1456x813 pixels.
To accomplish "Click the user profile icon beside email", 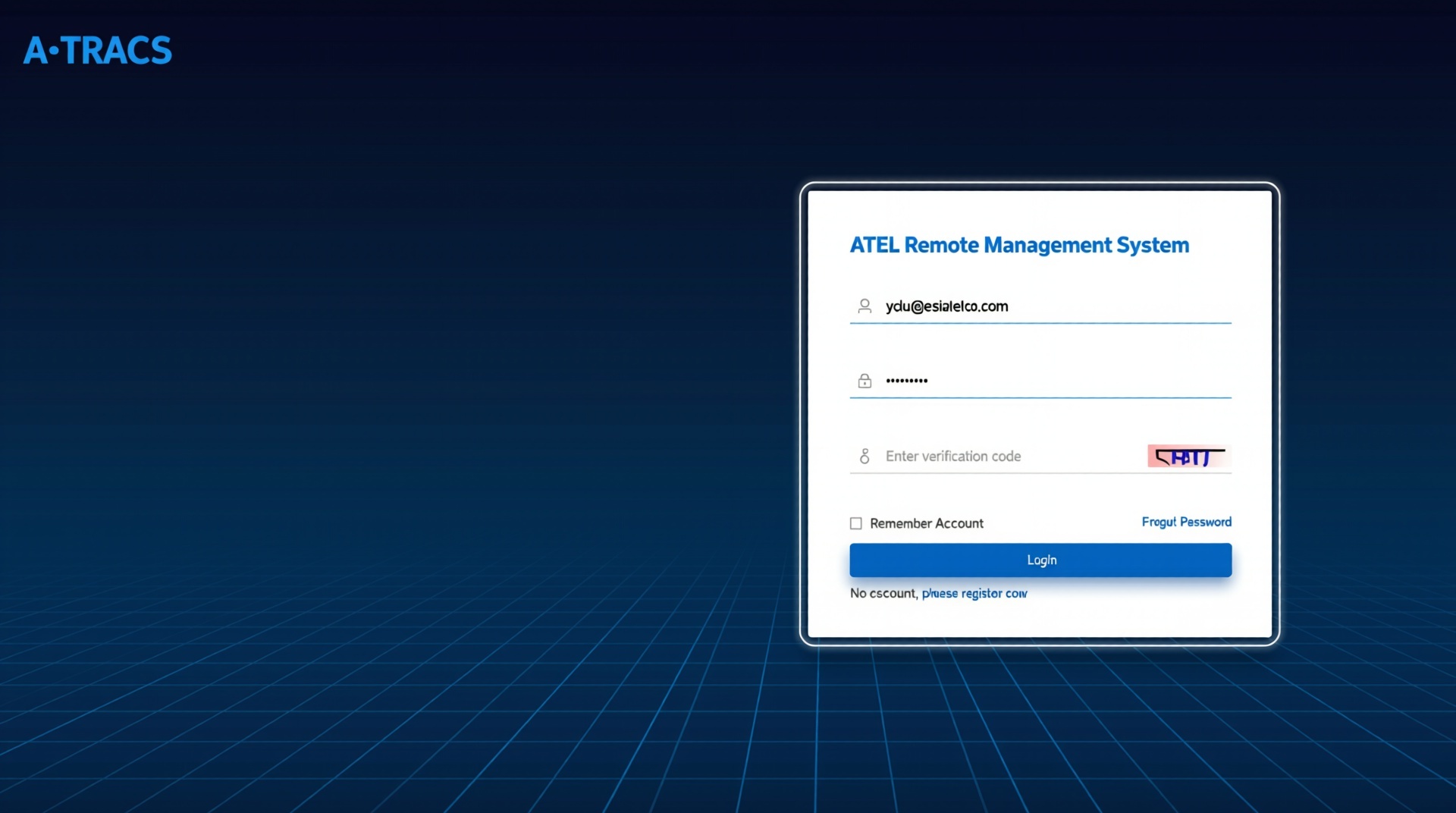I will [864, 306].
